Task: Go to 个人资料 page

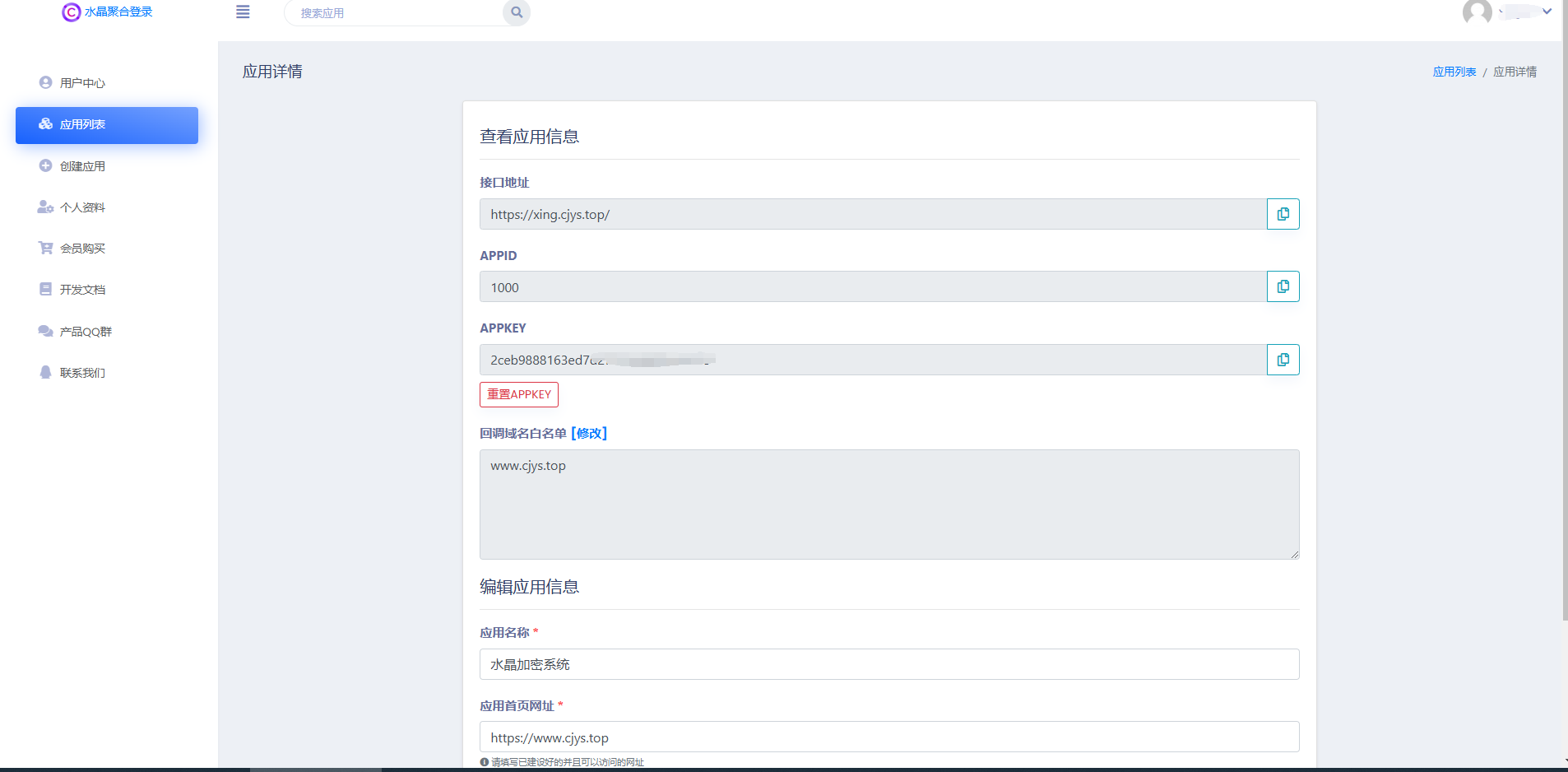Action: tap(82, 207)
